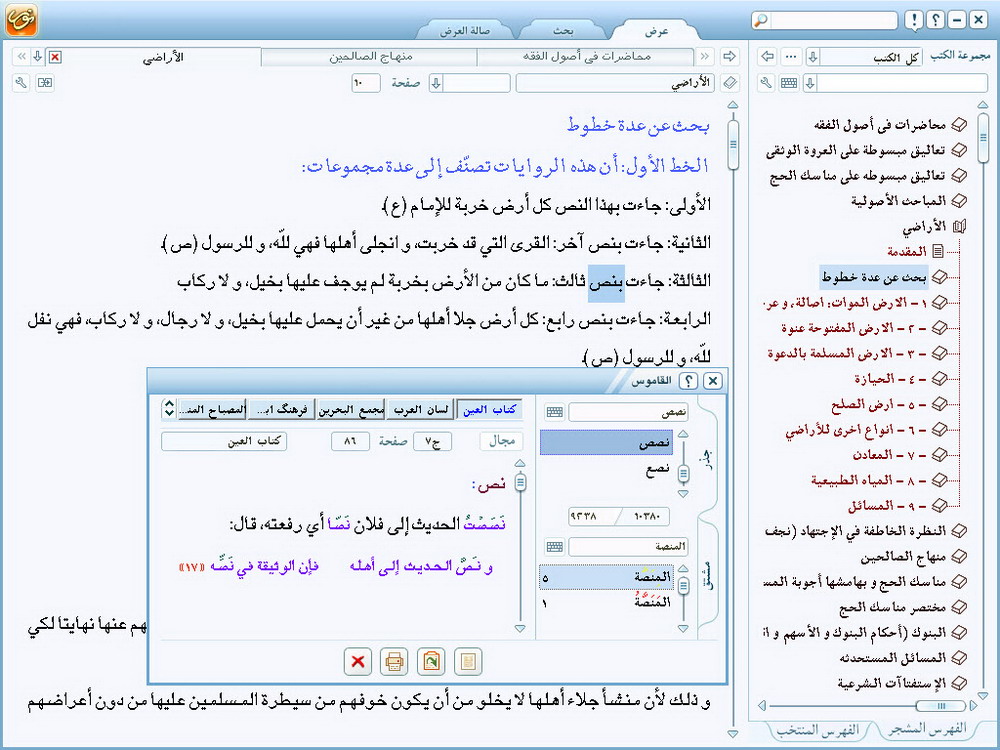Viewport: 1000px width, 750px height.
Task: Select مجمع البحرين dictionary tab
Action: 351,409
